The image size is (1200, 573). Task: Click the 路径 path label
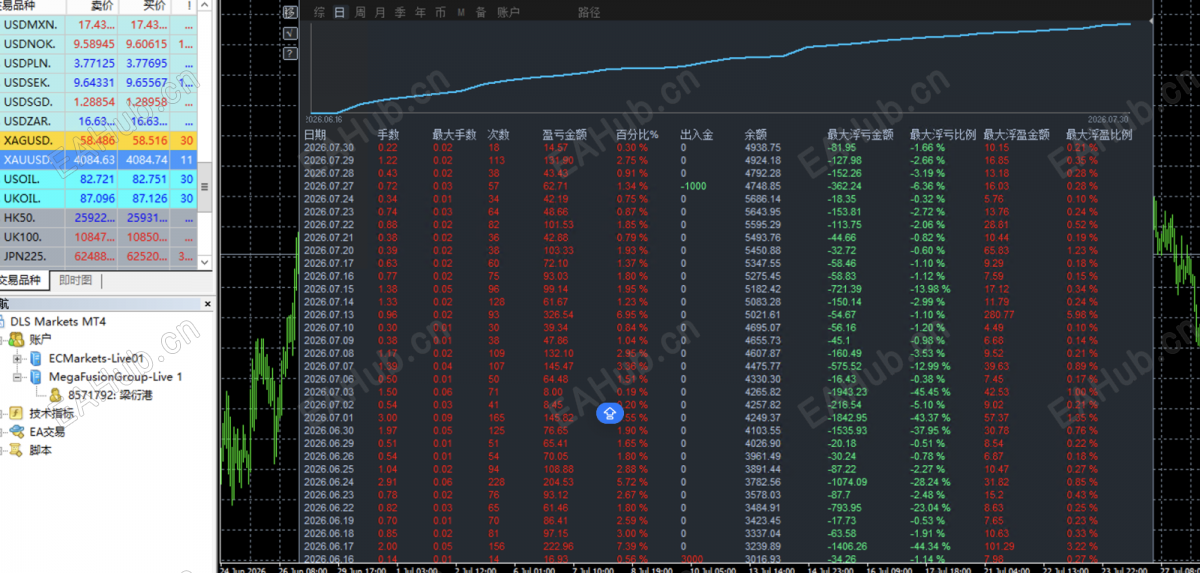click(x=589, y=13)
